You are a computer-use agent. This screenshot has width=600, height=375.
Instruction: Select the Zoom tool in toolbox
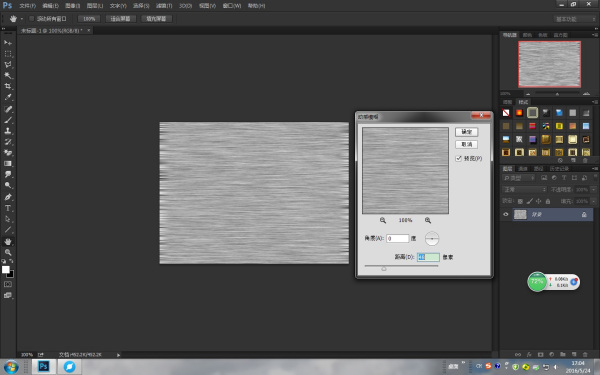click(8, 253)
